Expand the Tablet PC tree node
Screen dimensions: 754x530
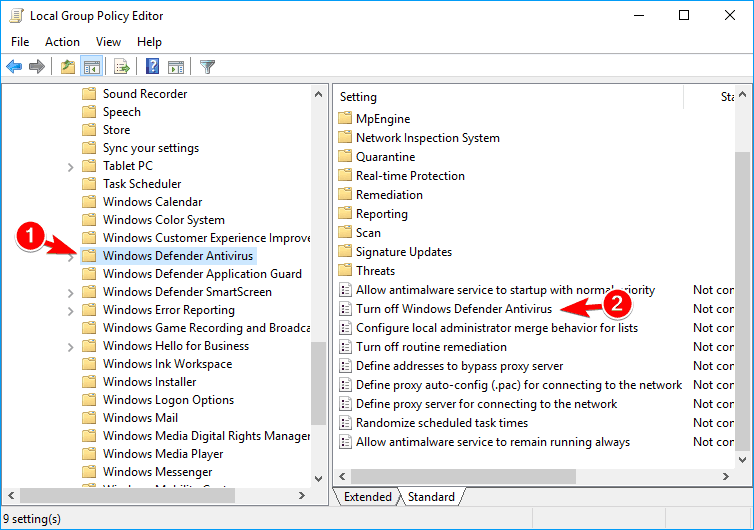(x=71, y=167)
